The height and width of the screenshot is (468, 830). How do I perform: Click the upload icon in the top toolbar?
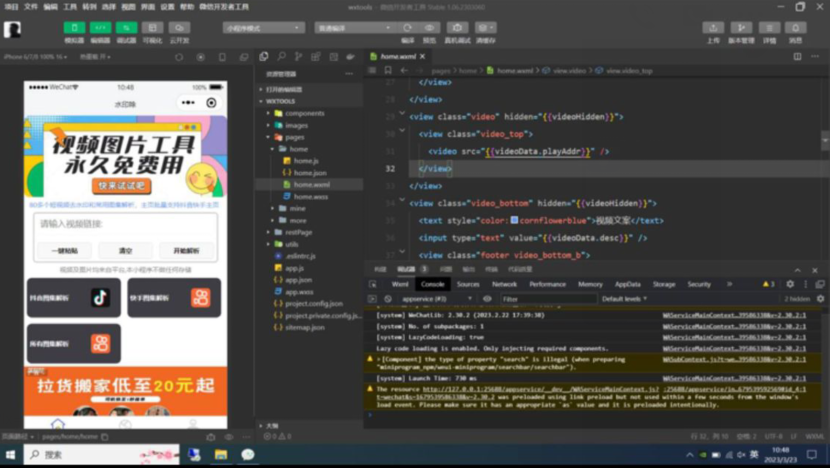tap(713, 29)
